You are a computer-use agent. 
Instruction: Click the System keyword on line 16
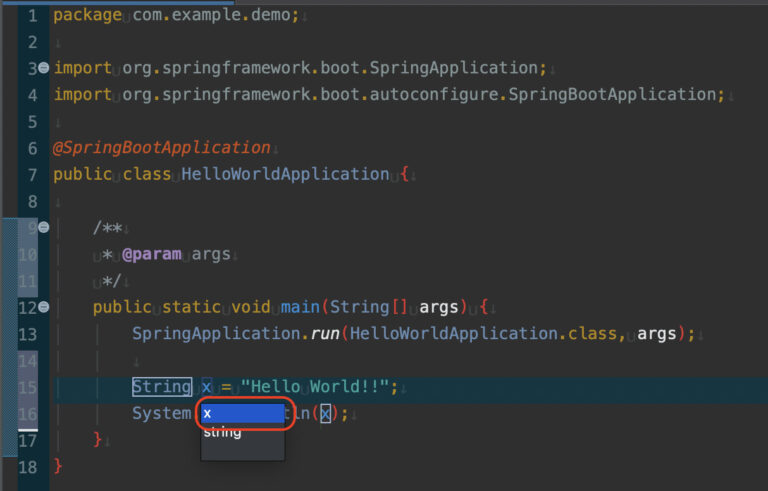[x=161, y=413]
